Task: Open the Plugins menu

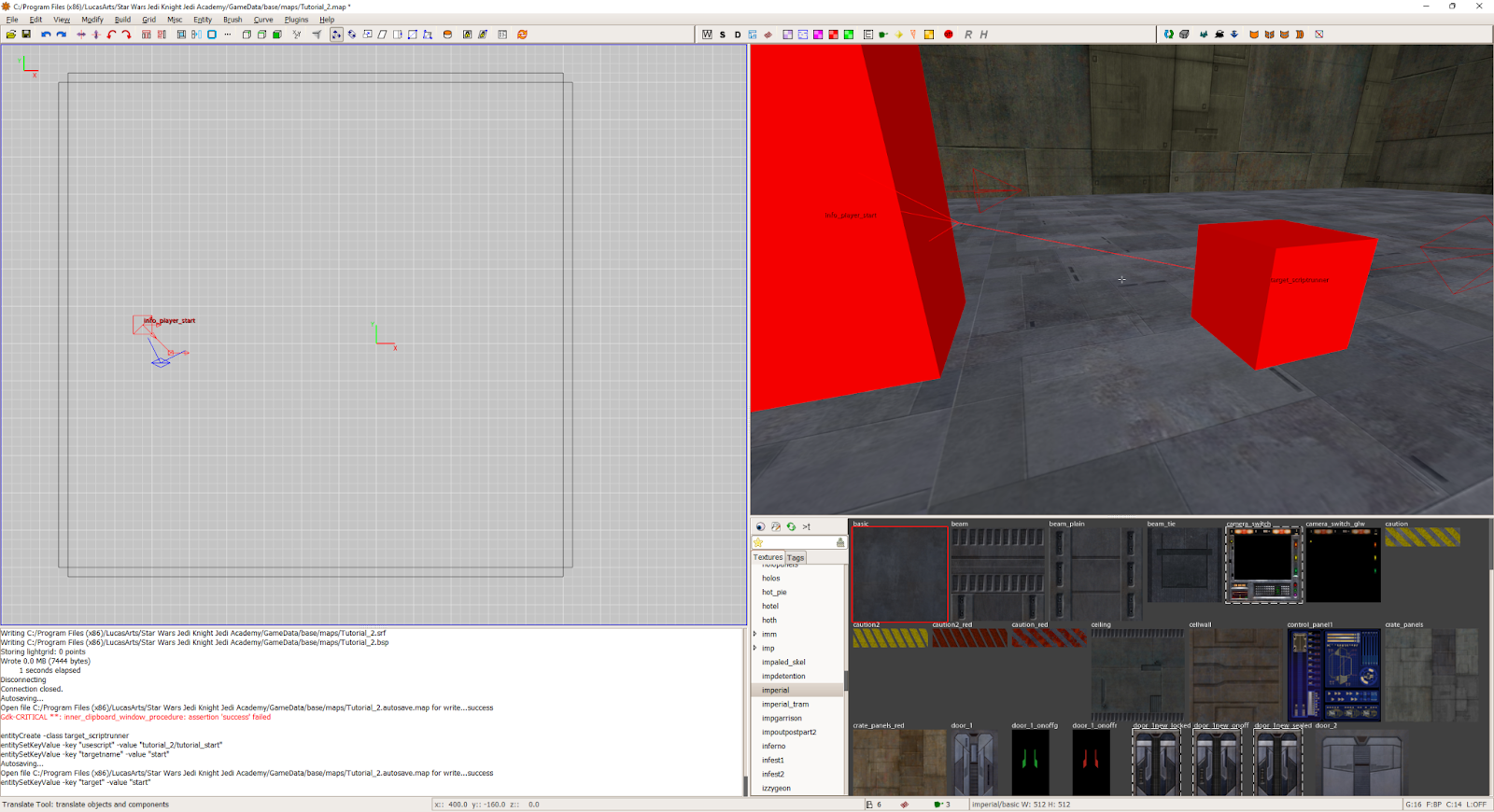Action: coord(296,20)
